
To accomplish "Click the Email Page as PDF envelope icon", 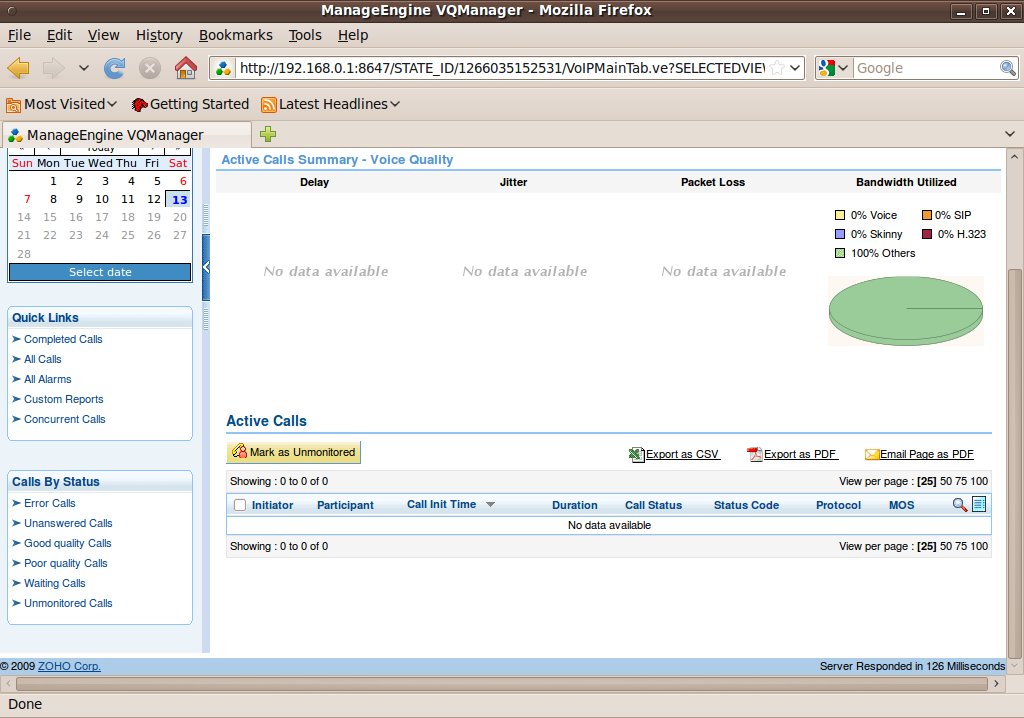I will point(872,454).
